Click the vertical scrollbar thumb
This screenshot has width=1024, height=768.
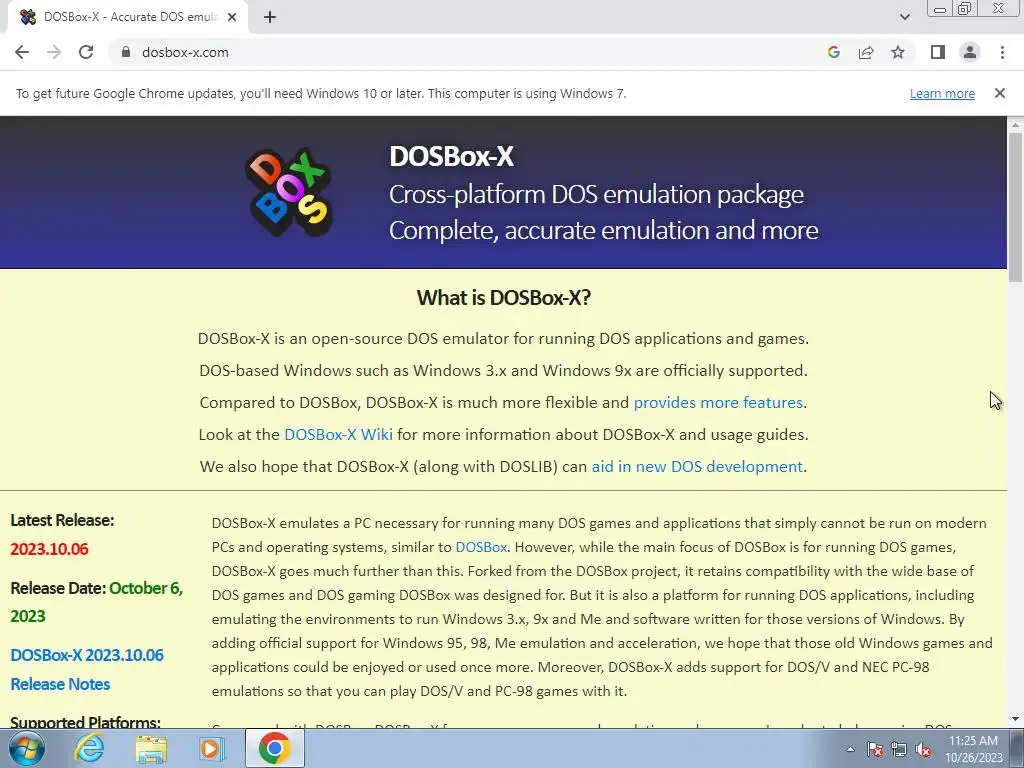pos(1016,206)
